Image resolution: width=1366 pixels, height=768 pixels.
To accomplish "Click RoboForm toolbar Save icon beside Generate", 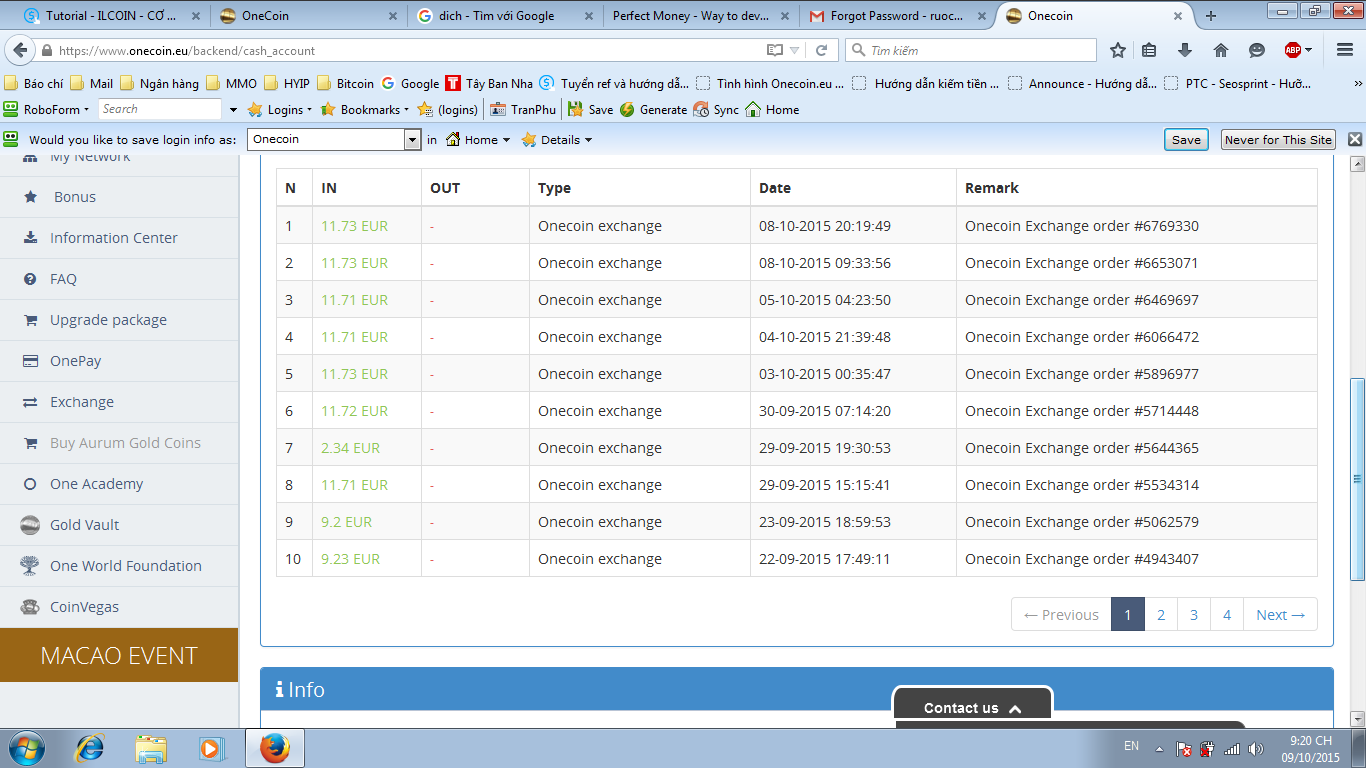I will pyautogui.click(x=575, y=109).
